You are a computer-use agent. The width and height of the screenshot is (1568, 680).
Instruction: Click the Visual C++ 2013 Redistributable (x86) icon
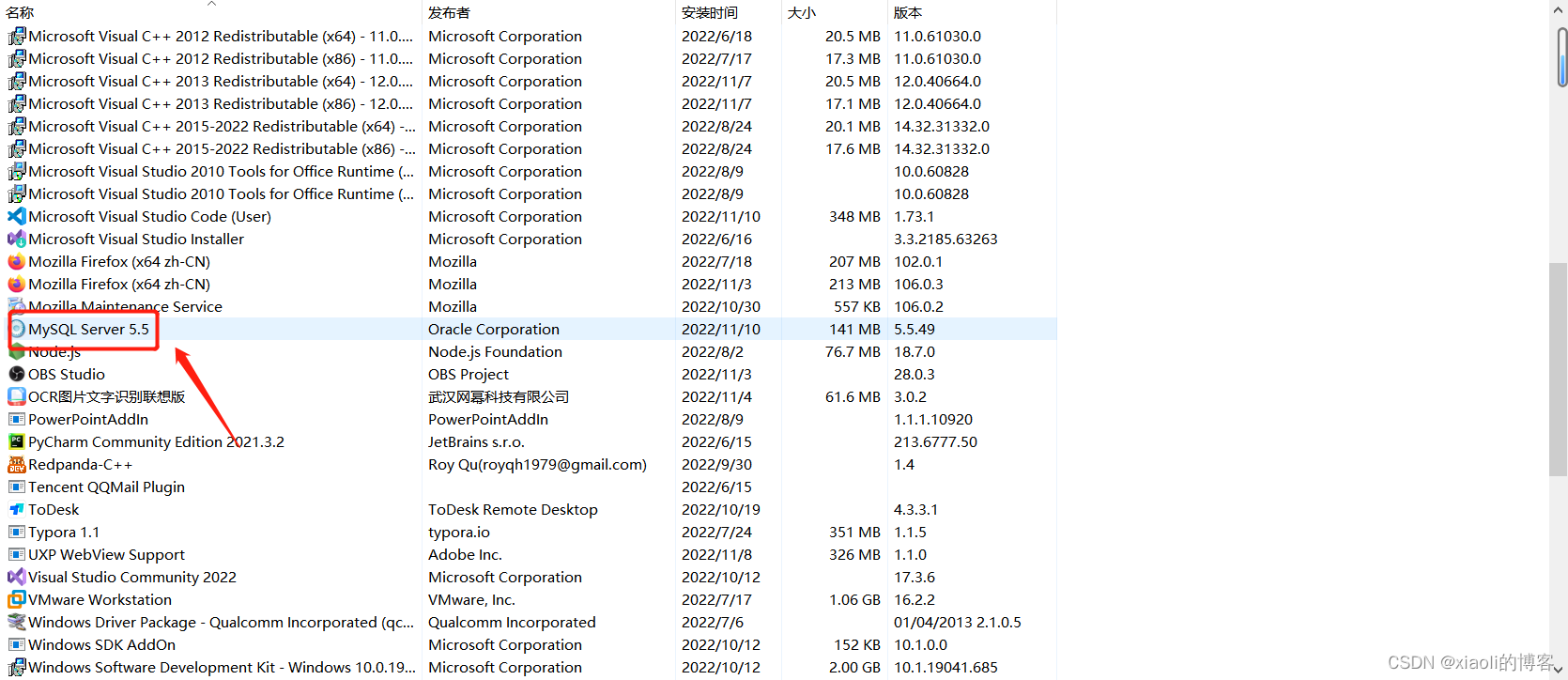[x=17, y=104]
